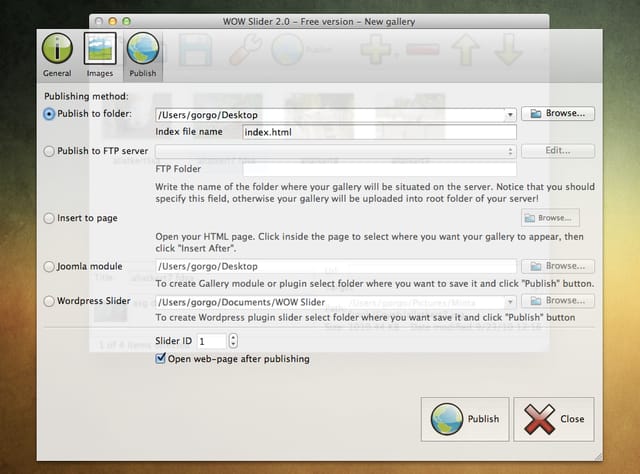
Task: Click the move up arrow in background toolbar
Action: [x=465, y=50]
